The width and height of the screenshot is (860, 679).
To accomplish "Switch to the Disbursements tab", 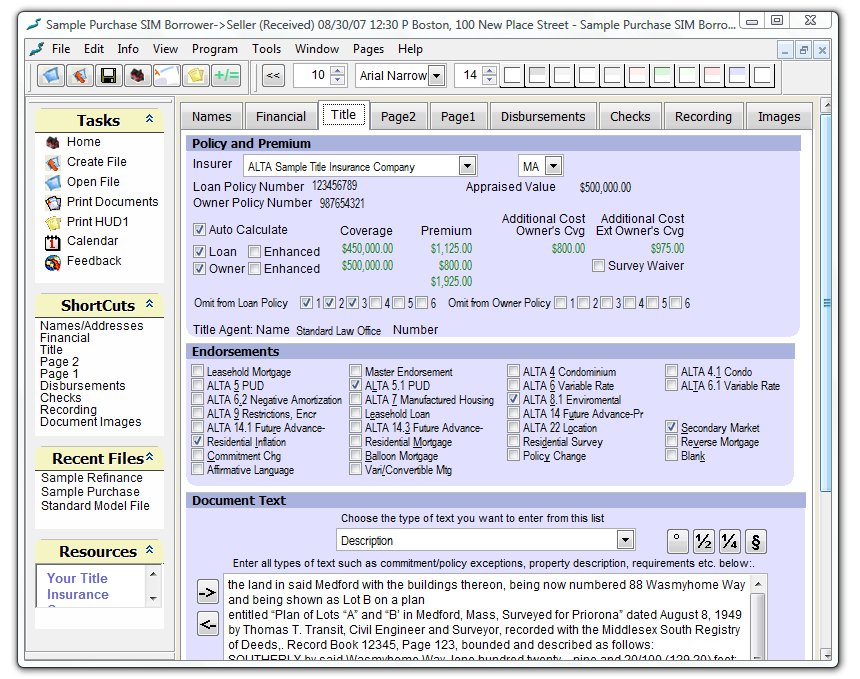I will [x=543, y=116].
